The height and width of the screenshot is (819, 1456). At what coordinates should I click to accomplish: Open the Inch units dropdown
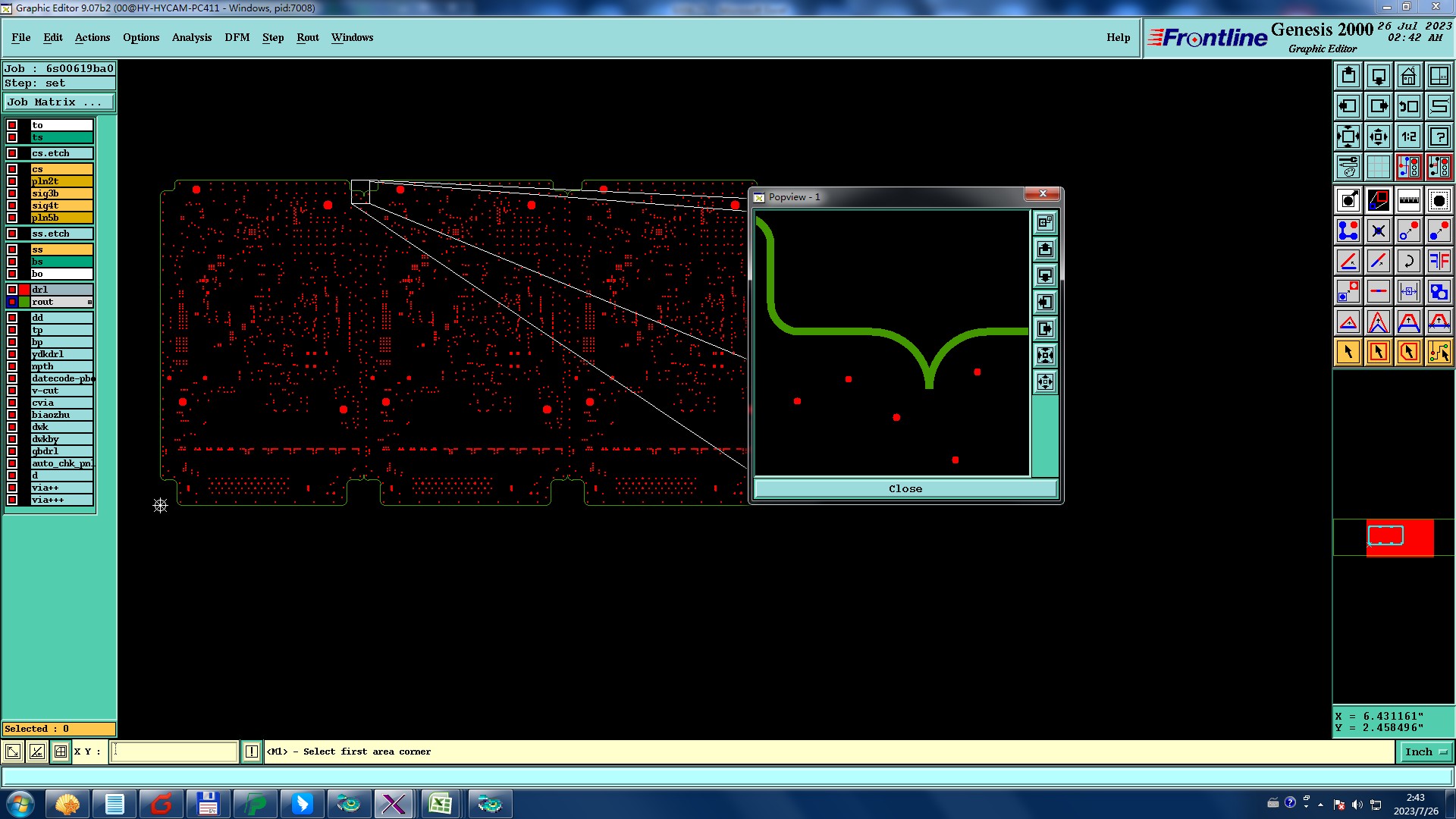[1426, 752]
